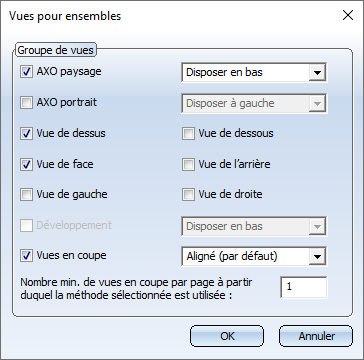Check the Vue de gauche option

point(26,195)
